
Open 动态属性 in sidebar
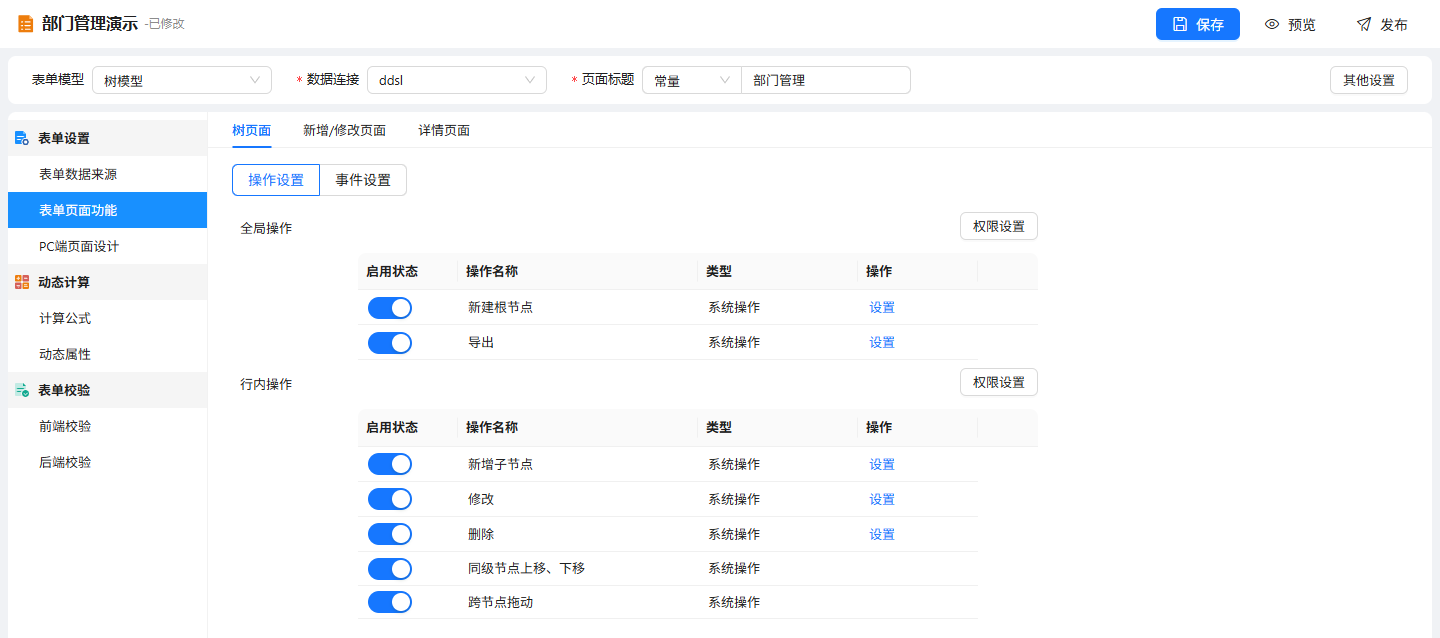[x=107, y=354]
